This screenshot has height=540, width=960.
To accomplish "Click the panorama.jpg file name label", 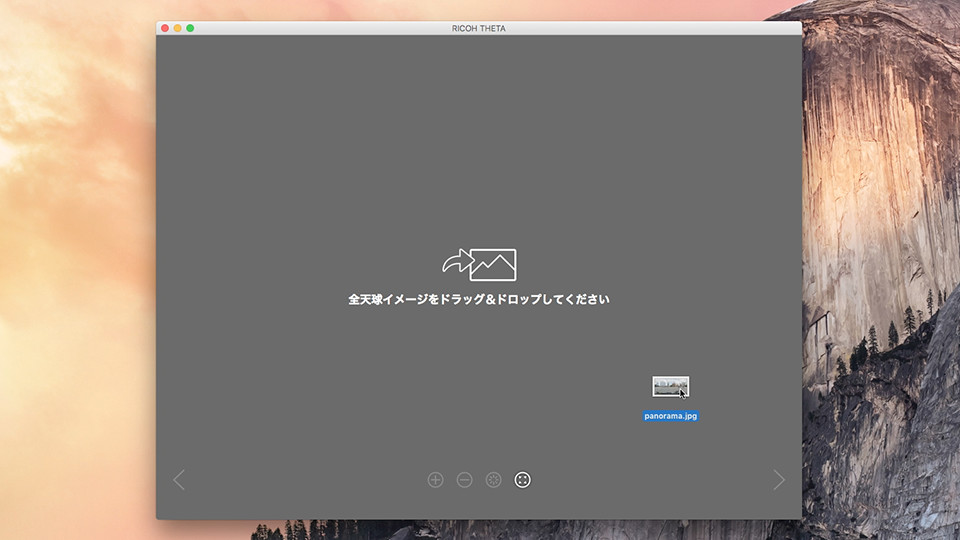I will click(x=670, y=416).
